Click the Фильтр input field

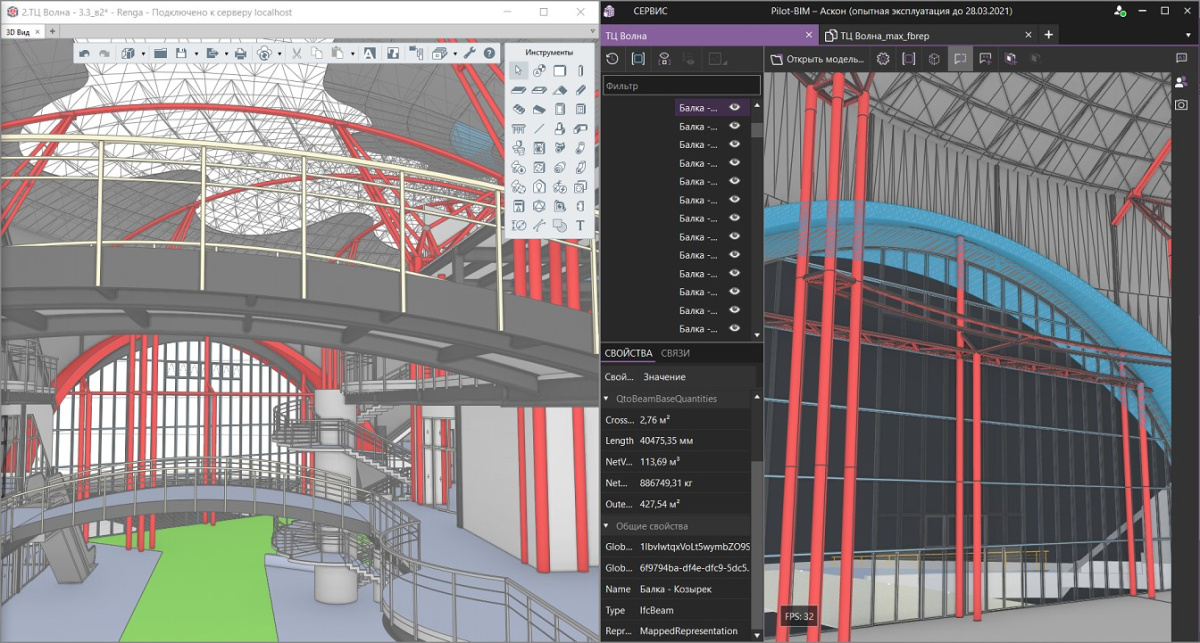pos(680,87)
